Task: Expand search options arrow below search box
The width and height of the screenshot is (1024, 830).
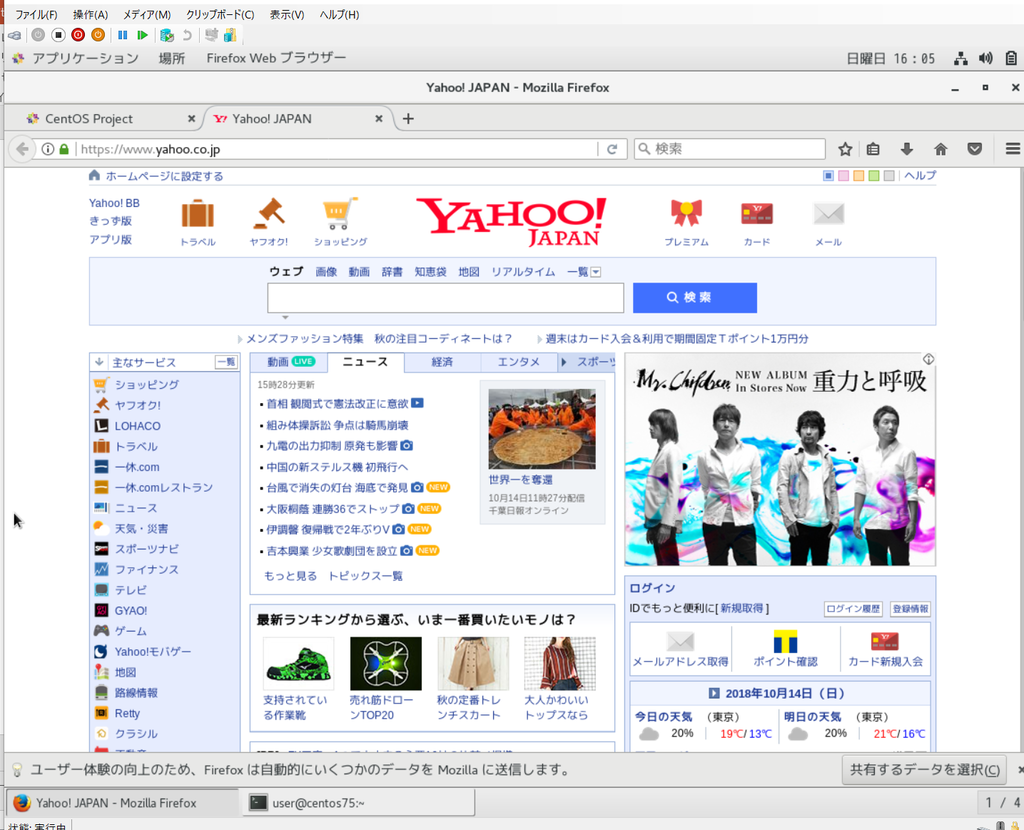Action: tap(285, 317)
